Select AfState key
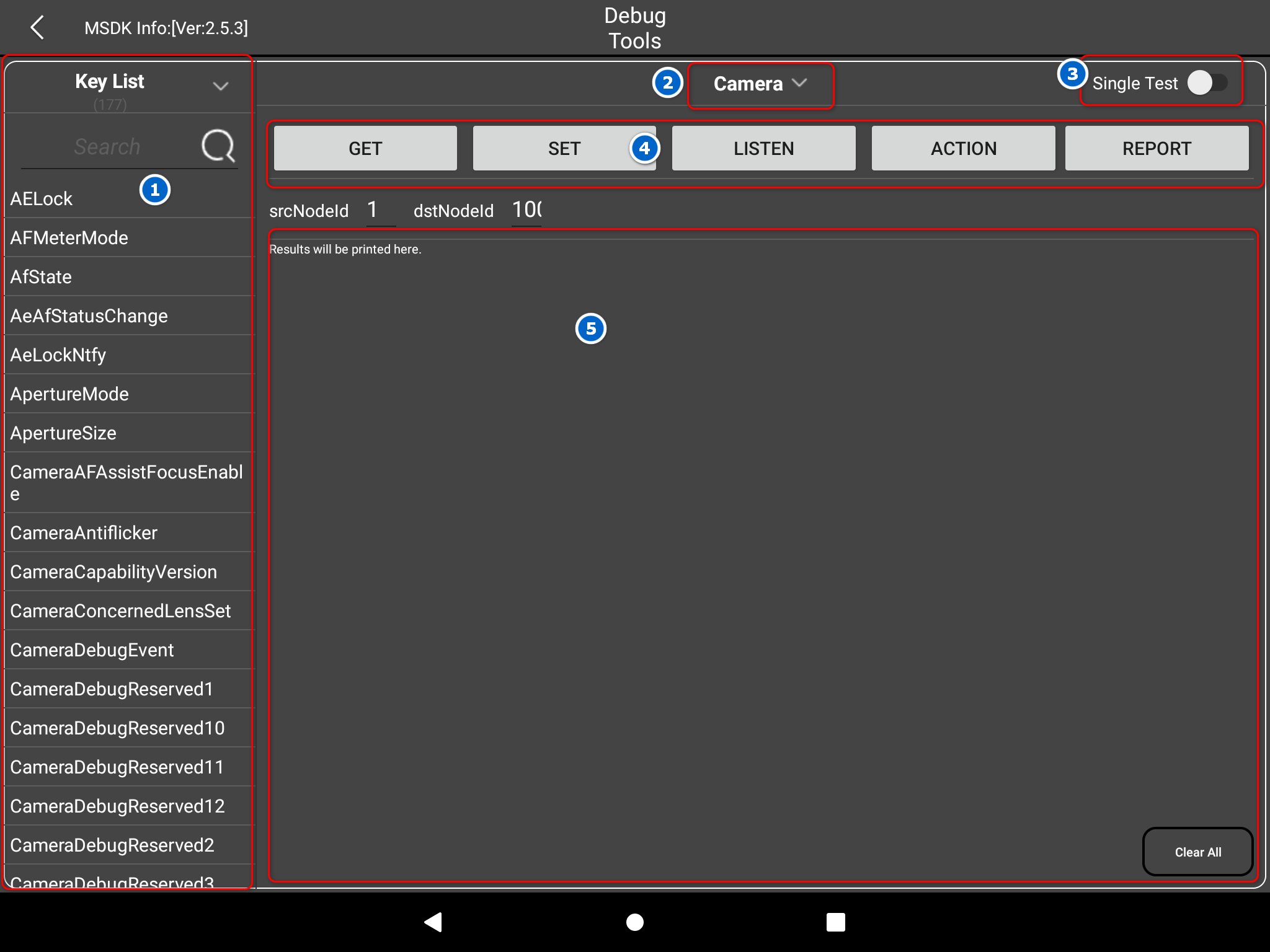1270x952 pixels. click(128, 276)
